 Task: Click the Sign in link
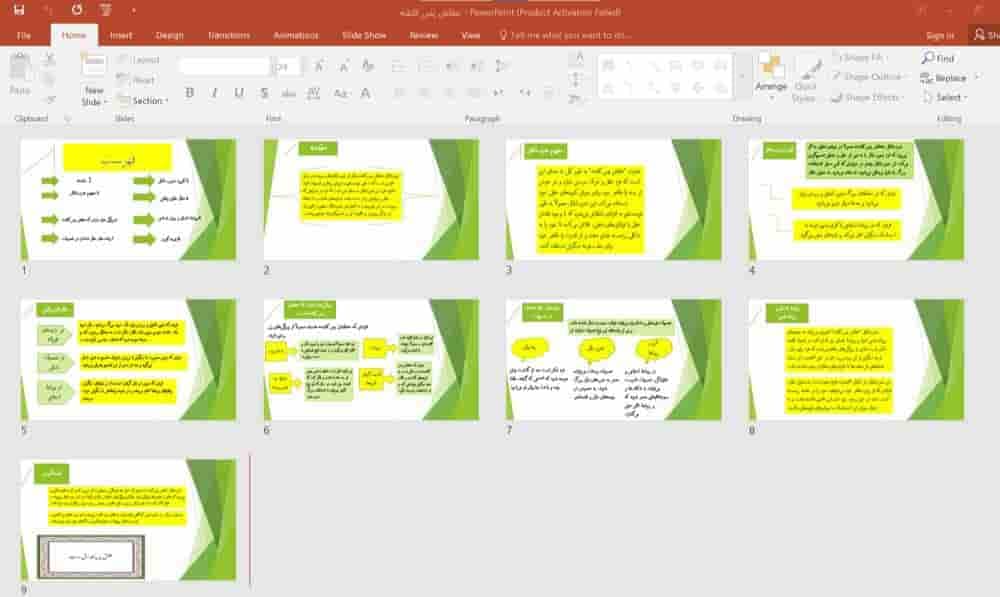(939, 35)
